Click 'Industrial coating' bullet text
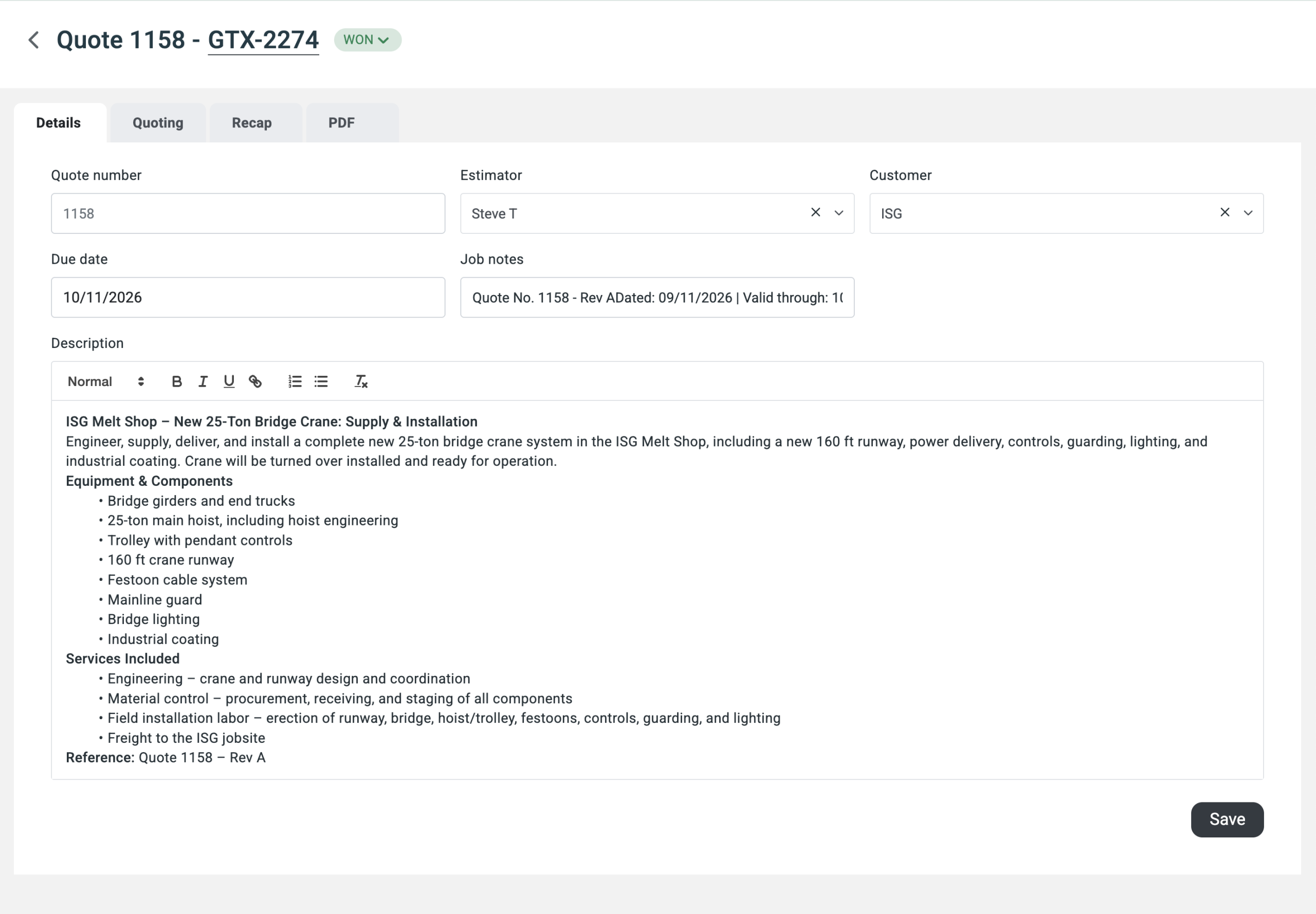The height and width of the screenshot is (914, 1316). pos(163,639)
